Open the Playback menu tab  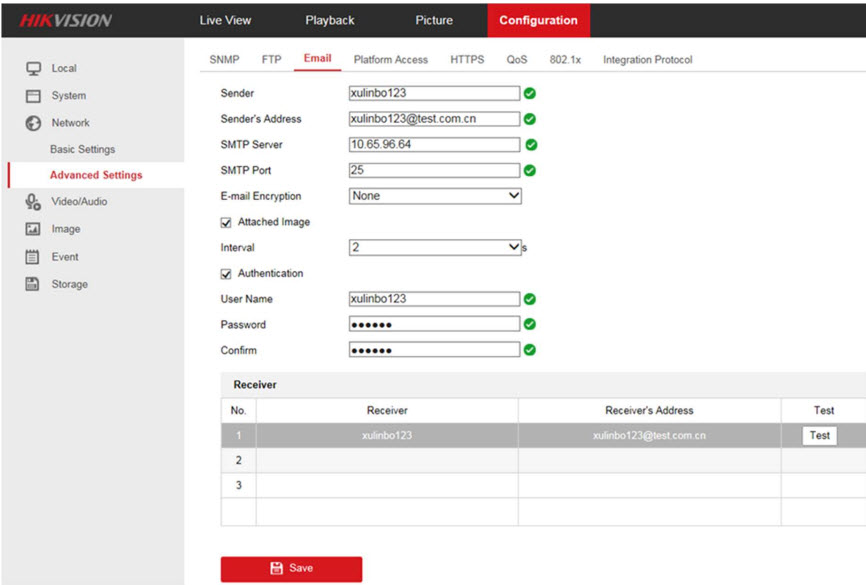[x=329, y=20]
